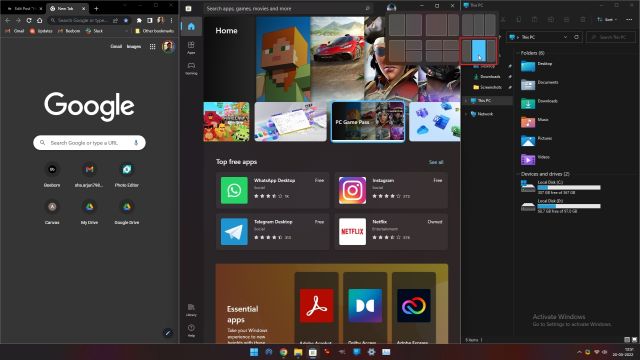Open the Apps section in Microsoft Store
640x360 pixels.
pos(191,47)
